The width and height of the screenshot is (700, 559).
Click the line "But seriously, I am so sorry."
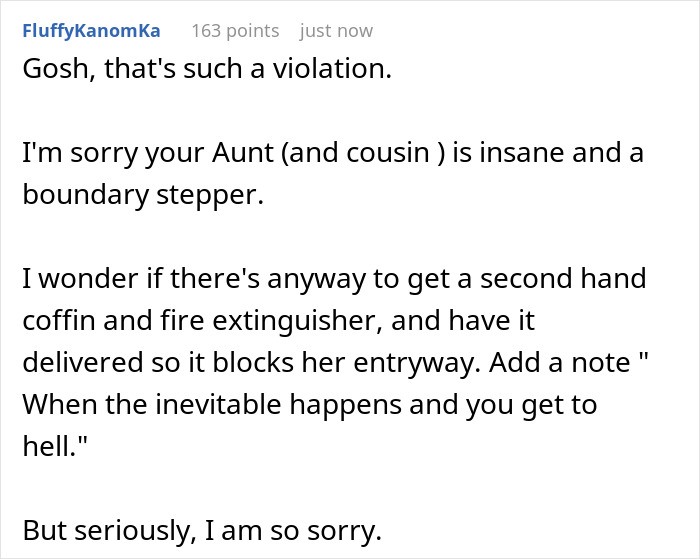pyautogui.click(x=202, y=529)
